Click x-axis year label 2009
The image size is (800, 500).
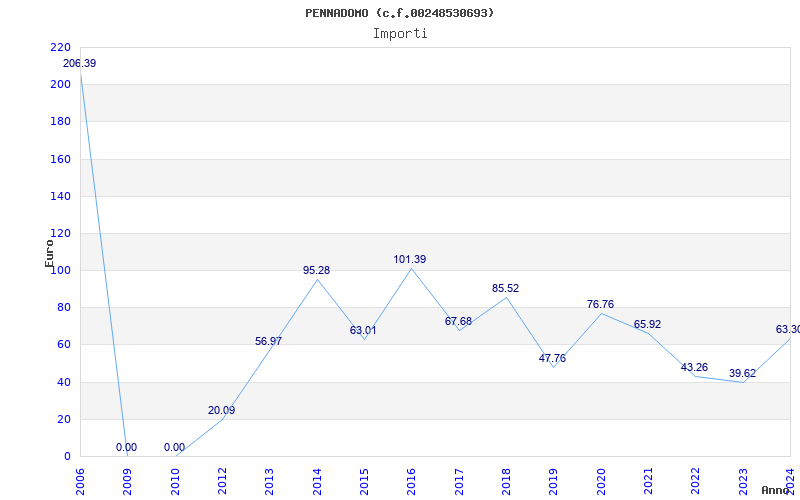pyautogui.click(x=128, y=482)
